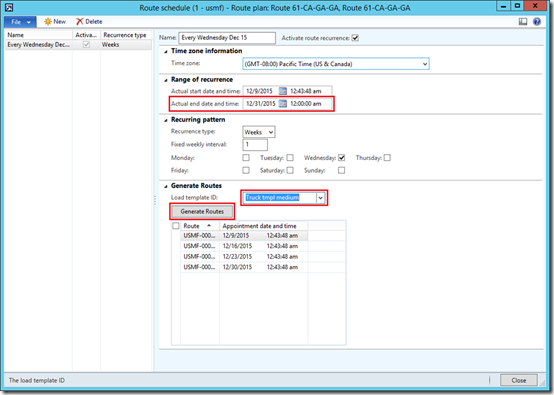Check the Tuesday checkbox
The width and height of the screenshot is (554, 395).
pyautogui.click(x=290, y=158)
